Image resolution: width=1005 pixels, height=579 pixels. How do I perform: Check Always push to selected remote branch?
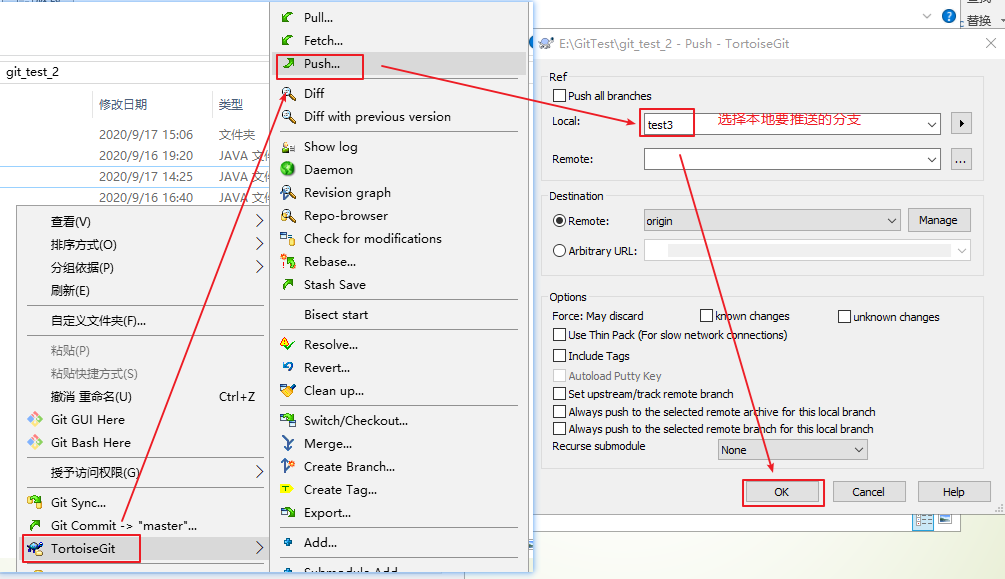(x=560, y=428)
